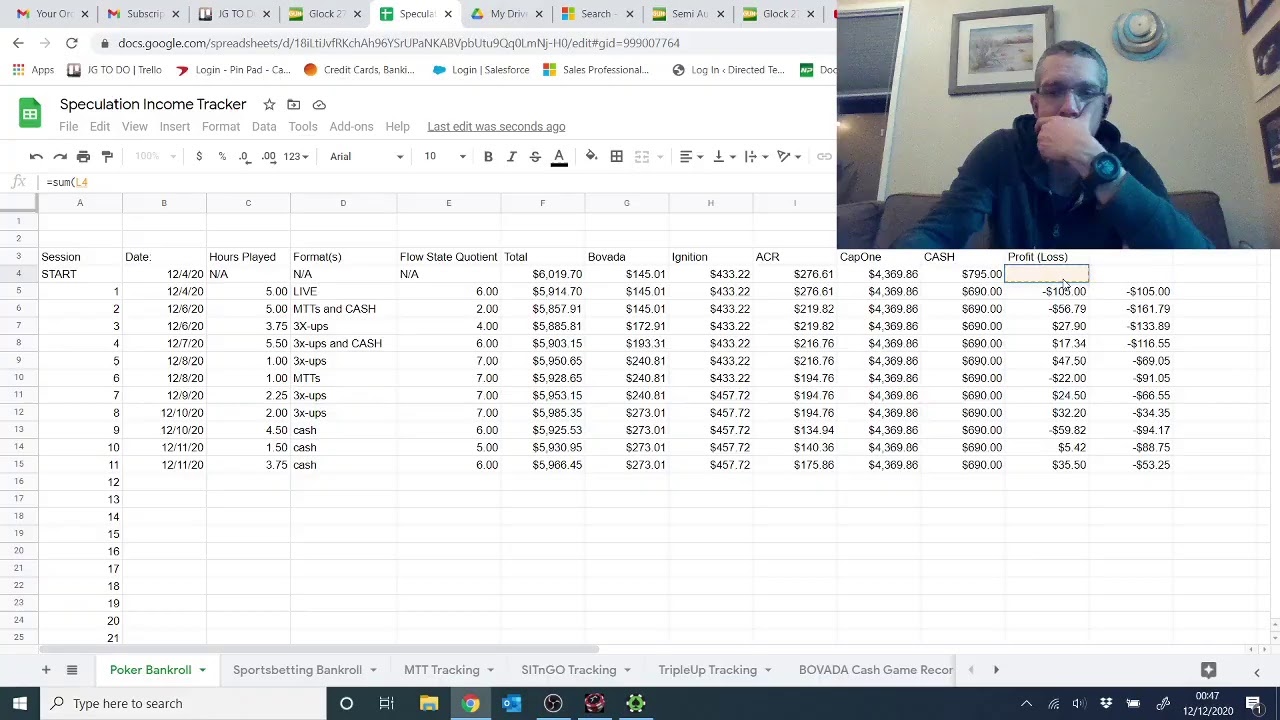This screenshot has height=720, width=1280.
Task: Open horizontal align dropdown
Action: 691,156
